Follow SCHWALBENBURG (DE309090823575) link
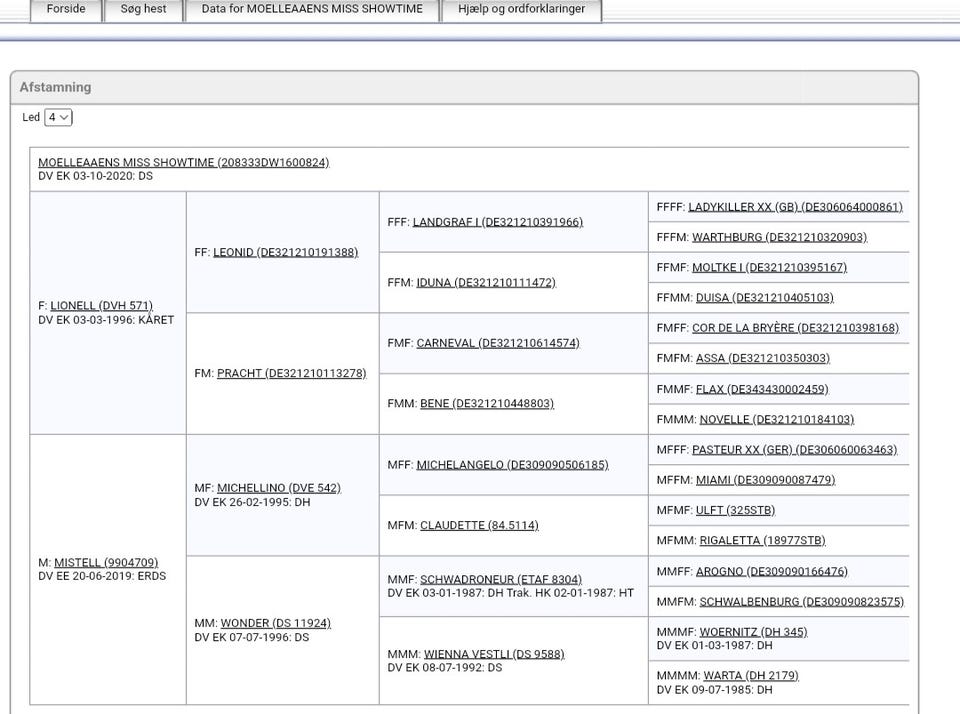Viewport: 960px width, 714px height. point(801,601)
